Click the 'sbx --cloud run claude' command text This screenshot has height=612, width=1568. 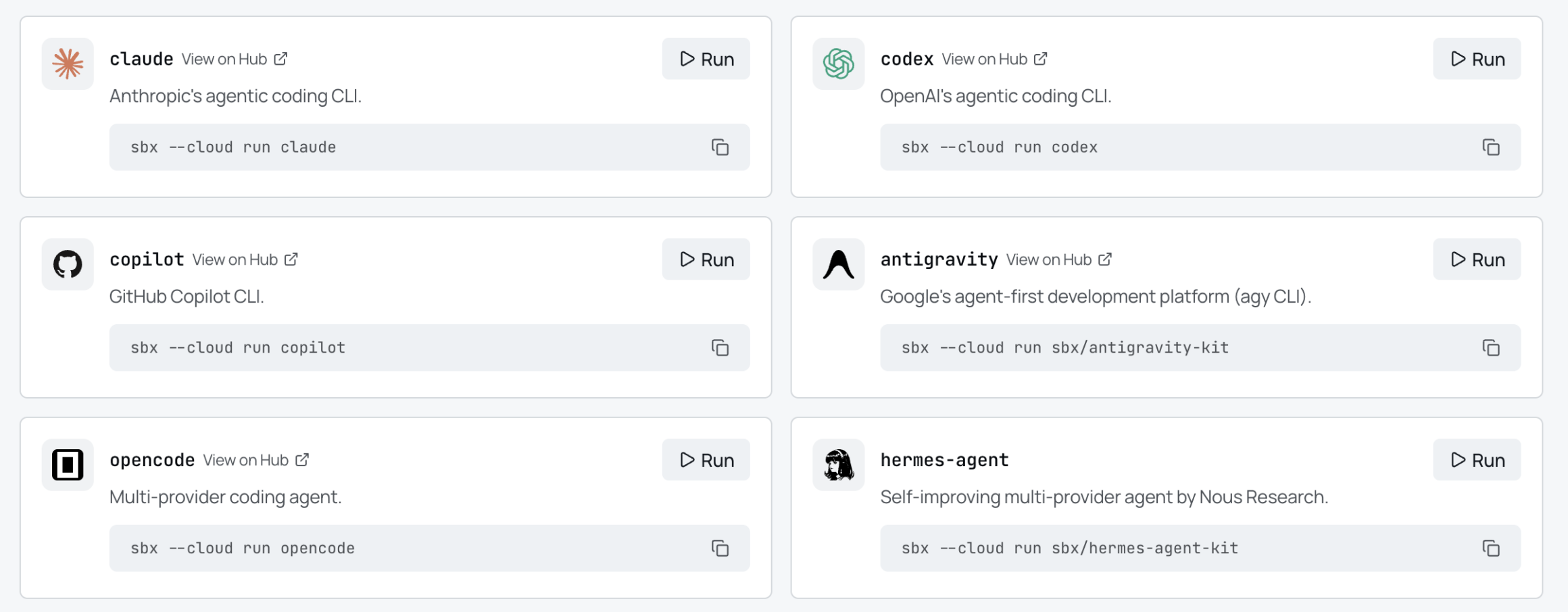233,147
